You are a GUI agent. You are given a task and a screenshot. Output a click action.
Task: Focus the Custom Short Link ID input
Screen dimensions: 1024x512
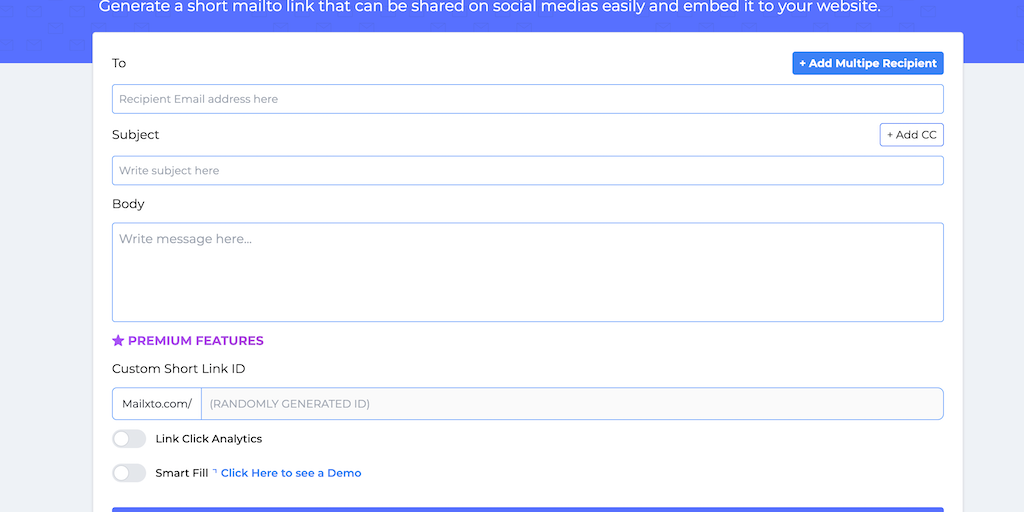click(x=571, y=404)
